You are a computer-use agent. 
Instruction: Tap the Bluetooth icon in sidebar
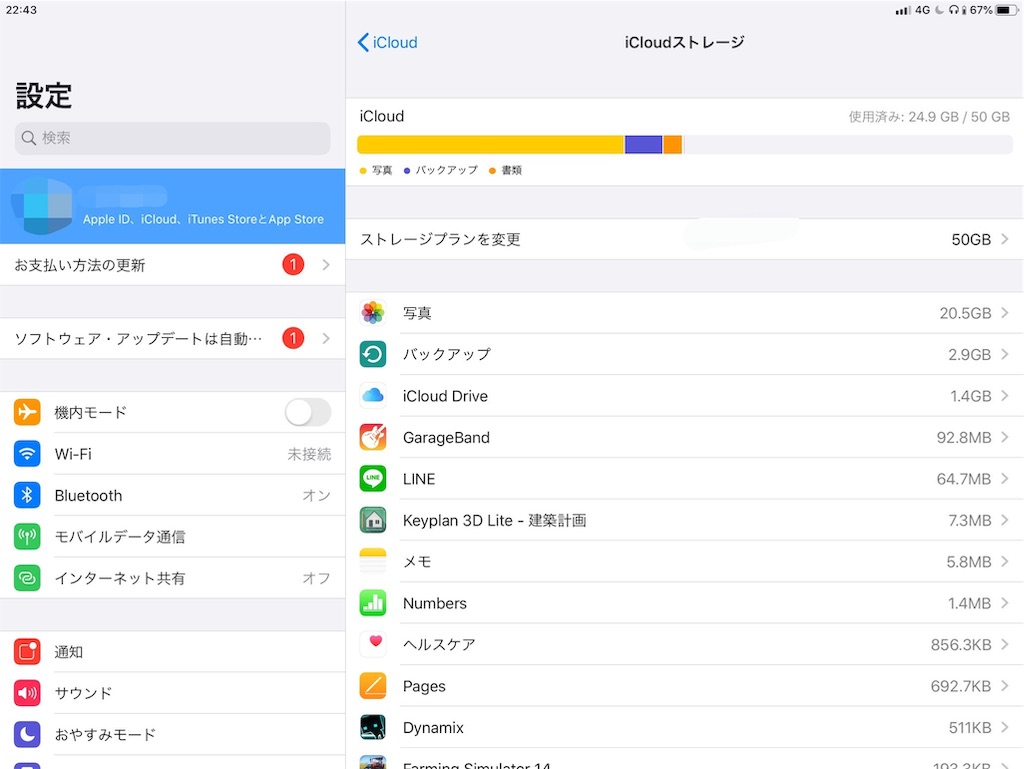click(27, 495)
